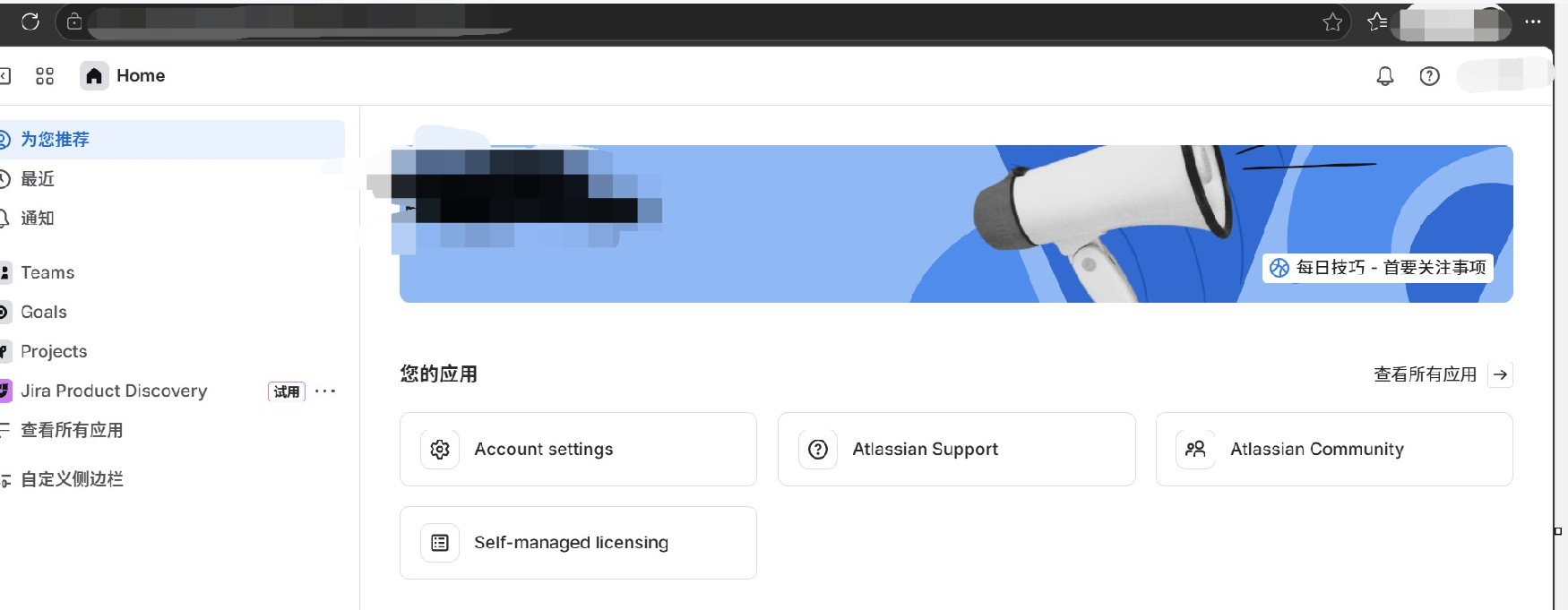Click the Home title text
This screenshot has width=1568, height=610.
click(141, 76)
